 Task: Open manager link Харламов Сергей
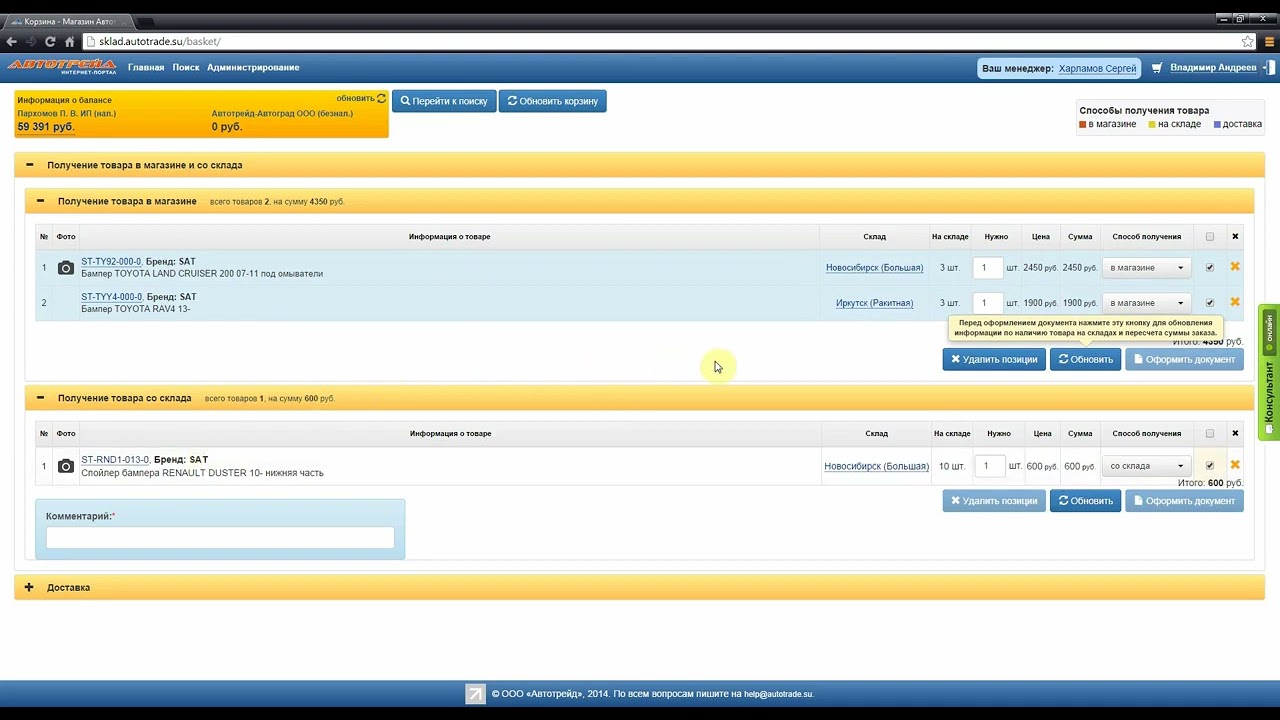click(1097, 69)
